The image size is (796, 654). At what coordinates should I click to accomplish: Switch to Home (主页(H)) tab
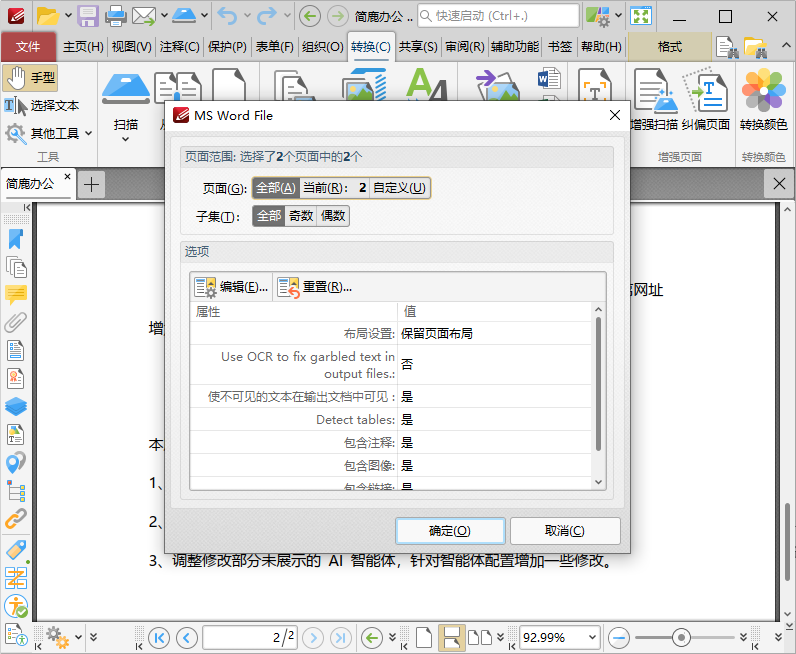pyautogui.click(x=83, y=47)
